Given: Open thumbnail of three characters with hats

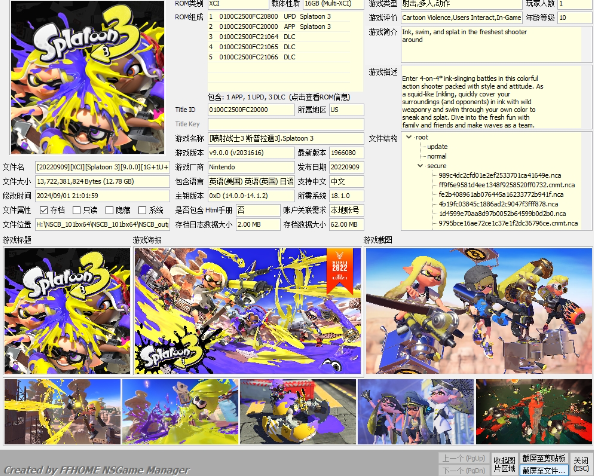Looking at the screenshot, I should [x=416, y=412].
